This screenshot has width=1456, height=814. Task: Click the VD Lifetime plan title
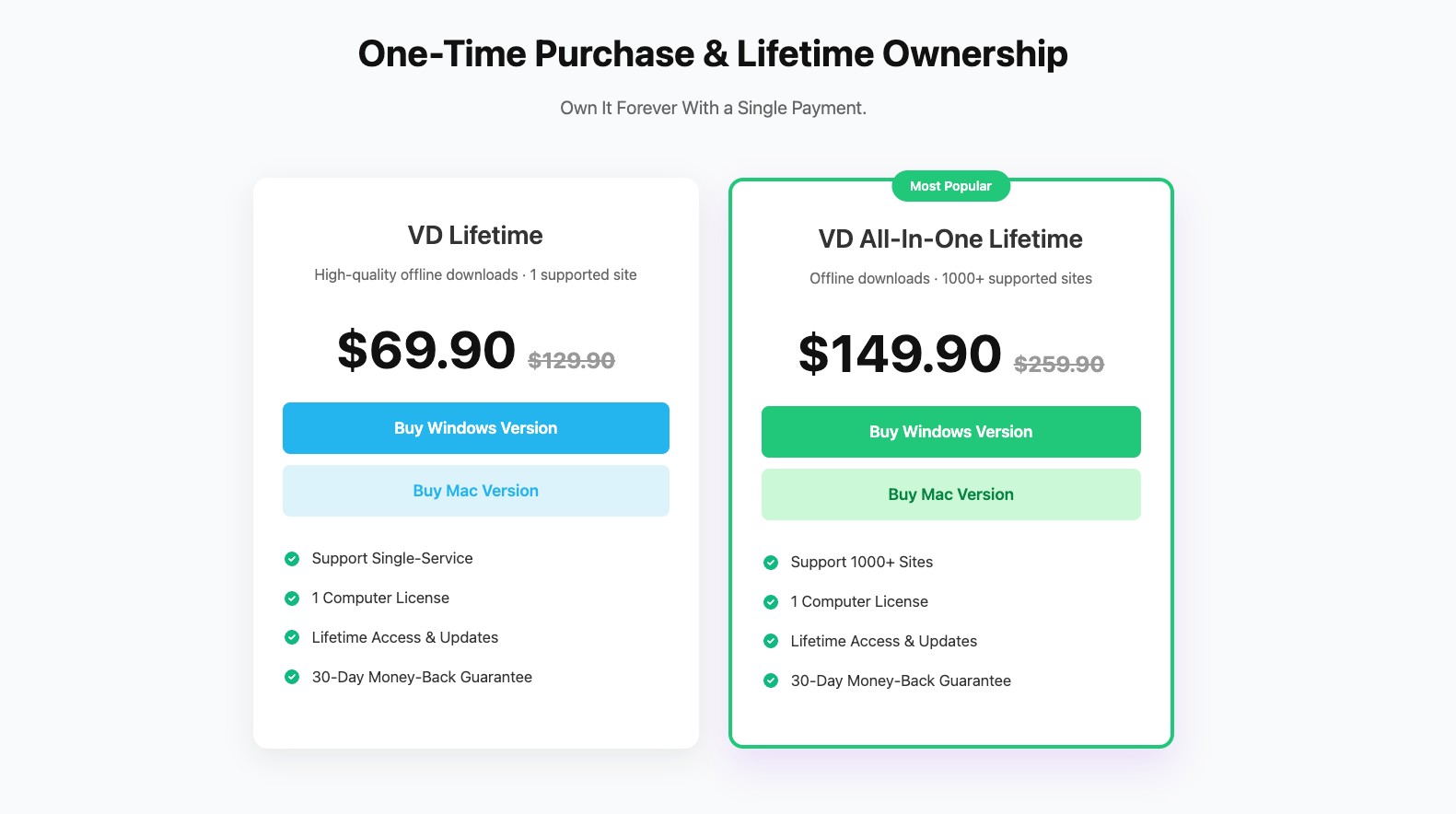click(475, 236)
